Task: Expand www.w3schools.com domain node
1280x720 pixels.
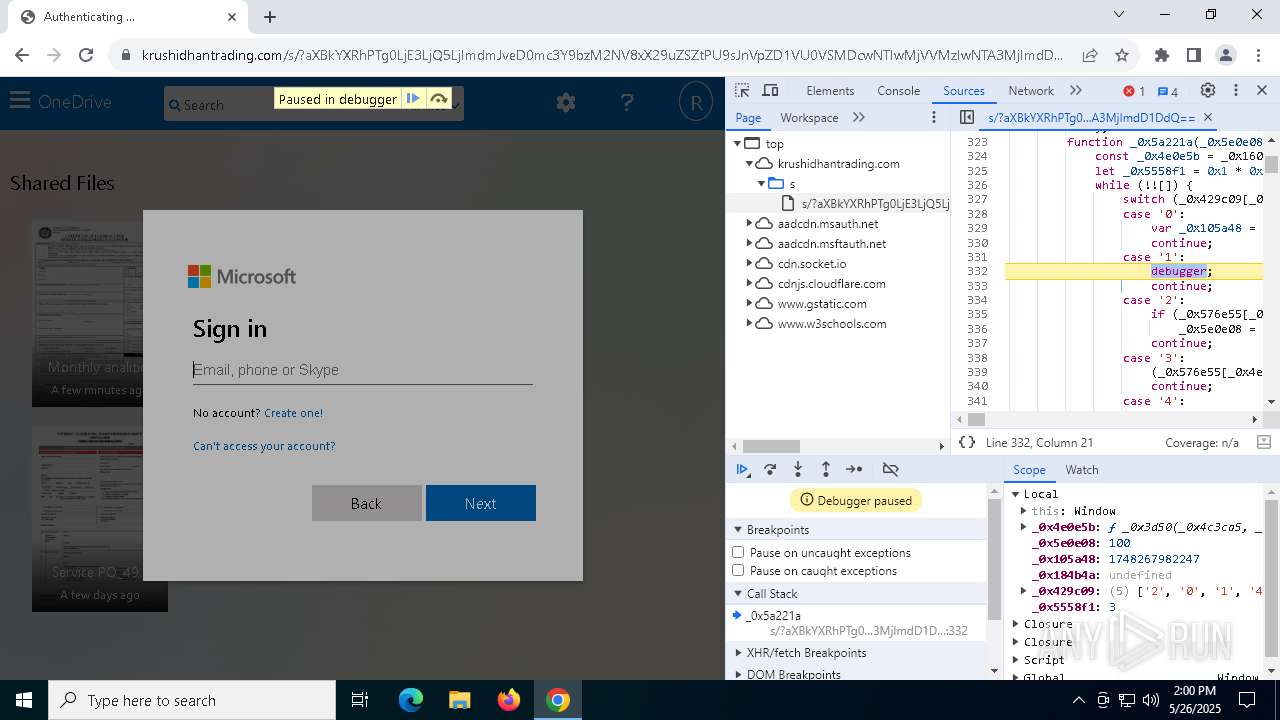Action: (x=749, y=324)
